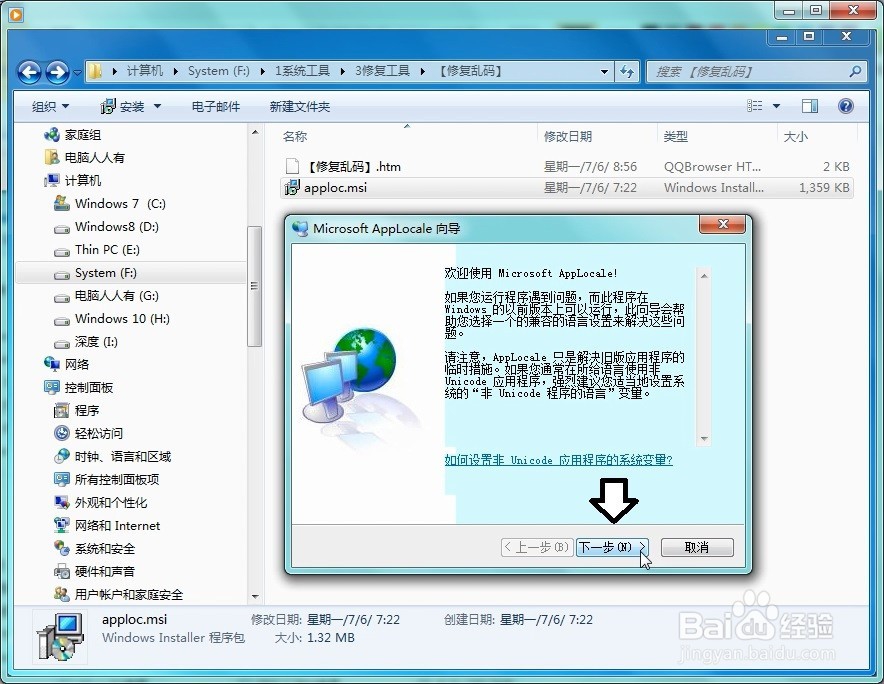Expand the arrow next to 安装
Screen dimensions: 884x684
pos(157,107)
